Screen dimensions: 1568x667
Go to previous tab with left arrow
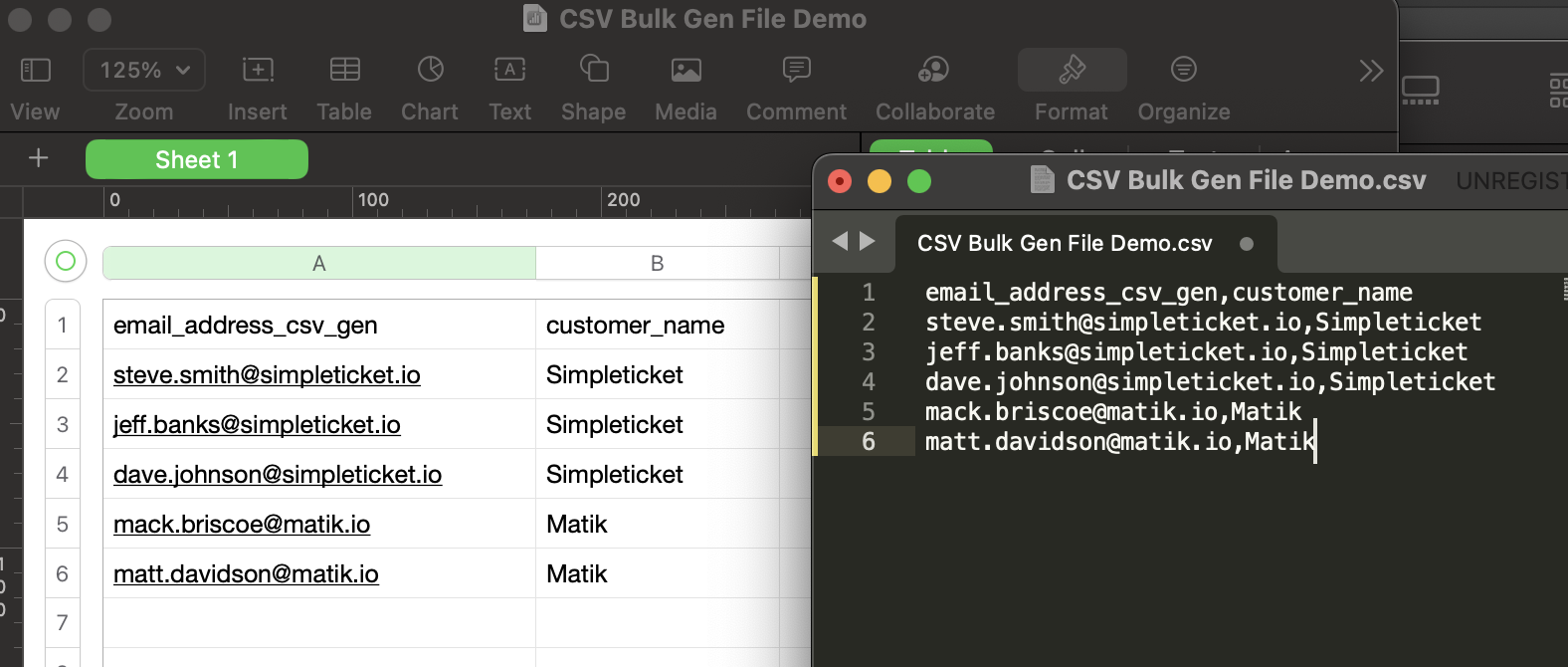[x=840, y=241]
